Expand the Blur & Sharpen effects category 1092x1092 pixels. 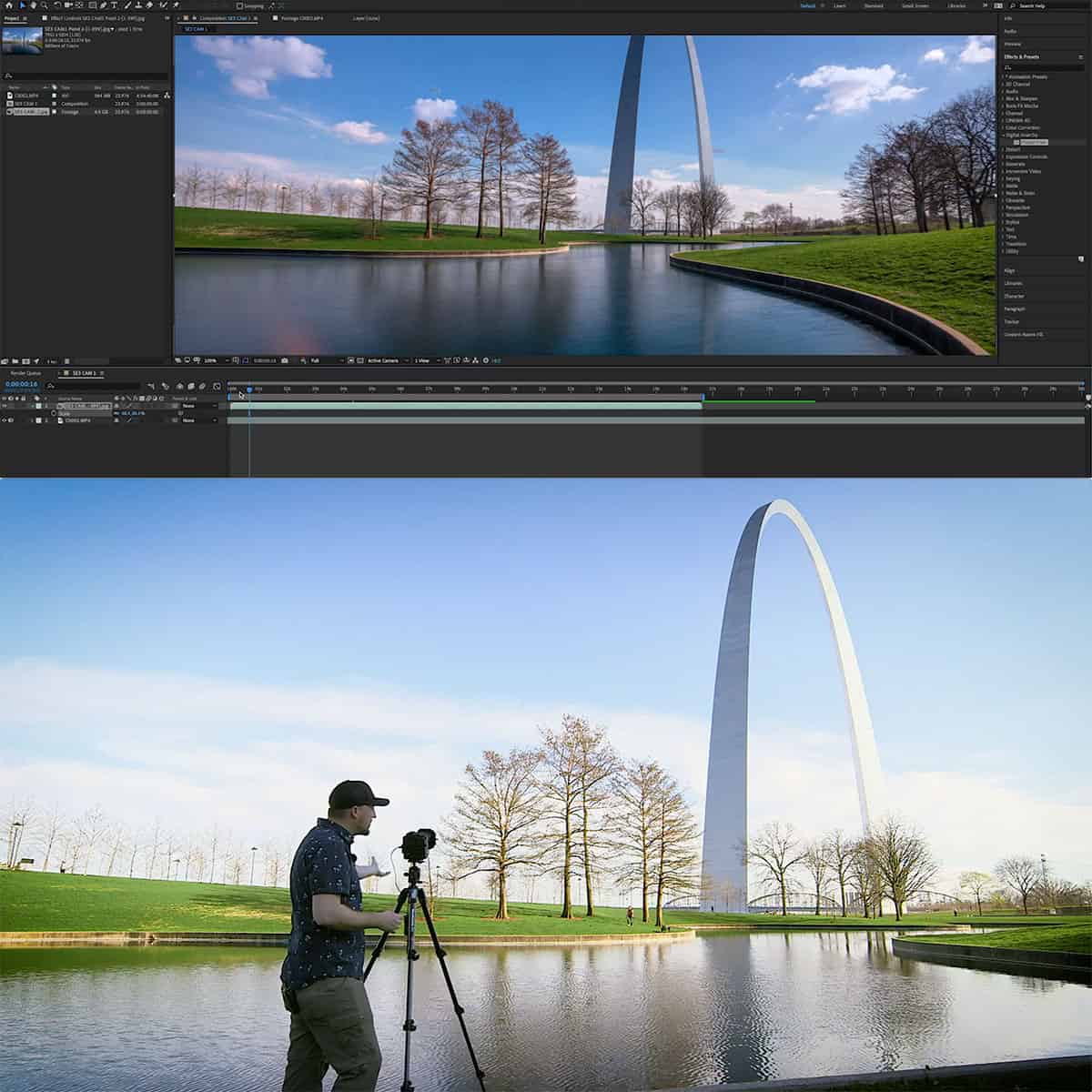tap(1002, 98)
